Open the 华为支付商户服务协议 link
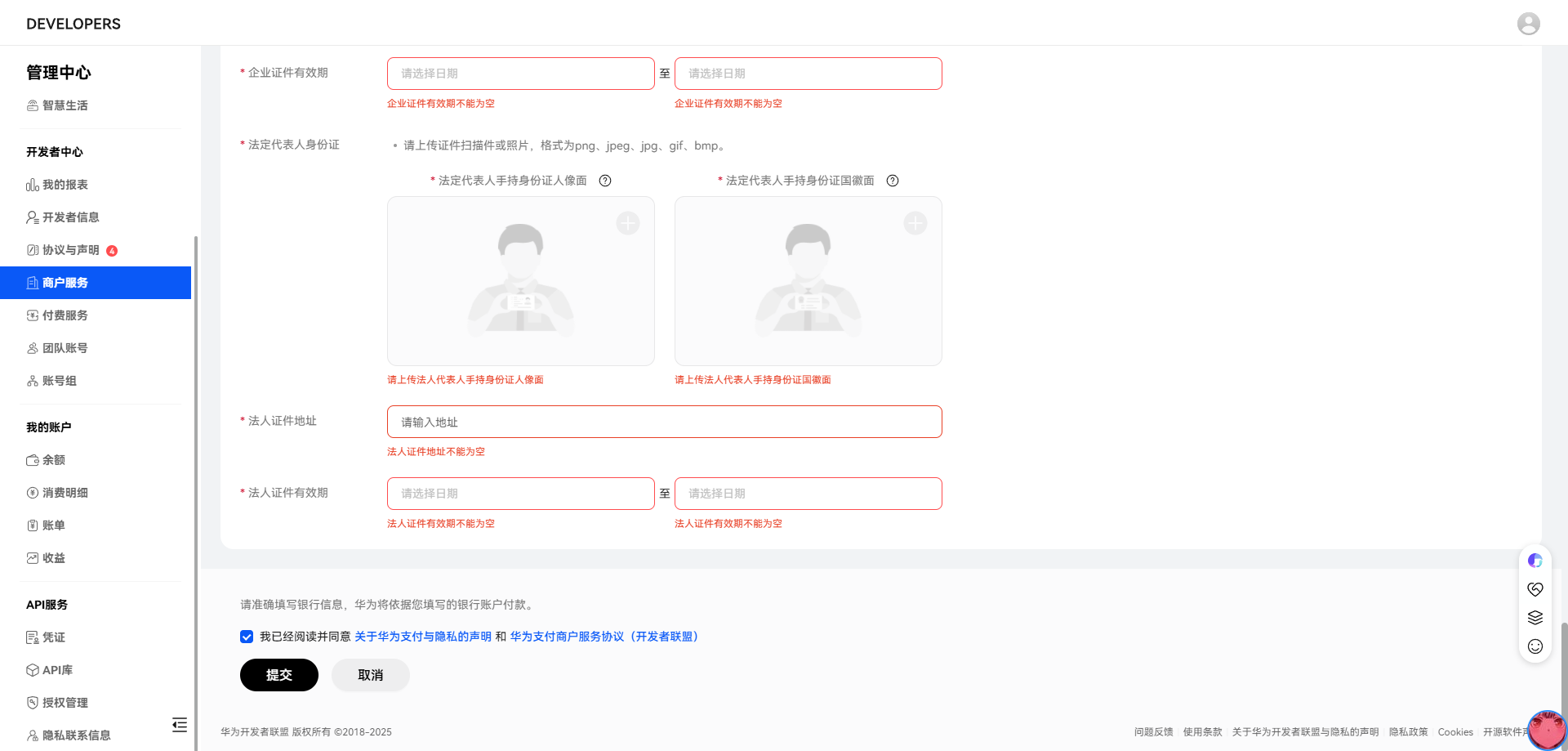The width and height of the screenshot is (1568, 751). [606, 637]
